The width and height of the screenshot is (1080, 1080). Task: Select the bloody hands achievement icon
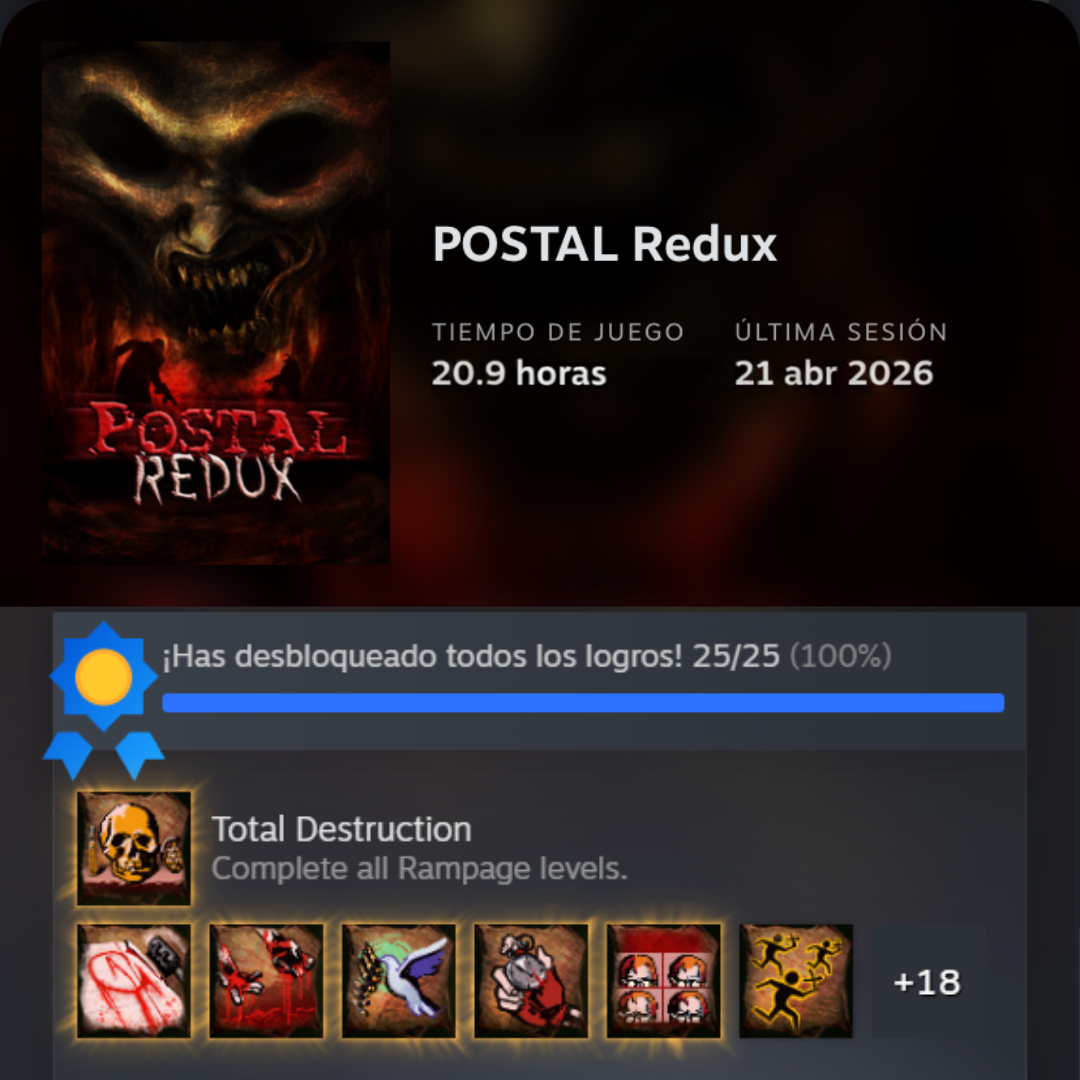pos(266,981)
